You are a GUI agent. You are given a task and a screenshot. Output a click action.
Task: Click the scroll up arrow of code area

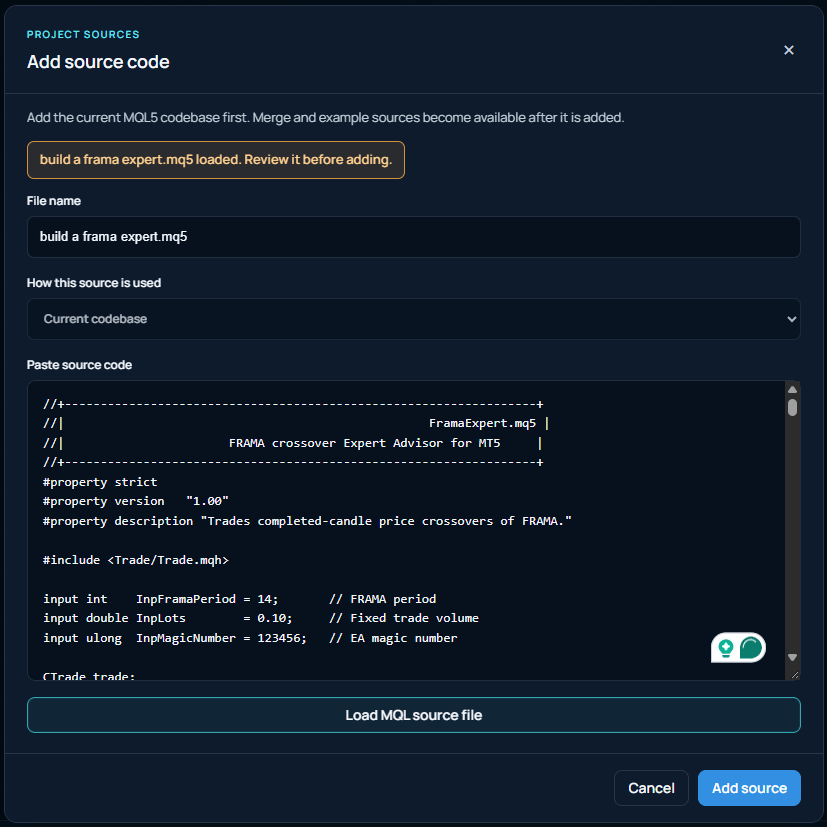792,389
